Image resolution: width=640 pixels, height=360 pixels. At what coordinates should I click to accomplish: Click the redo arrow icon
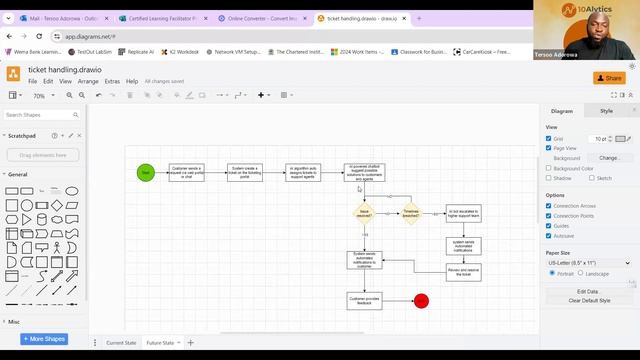point(112,95)
